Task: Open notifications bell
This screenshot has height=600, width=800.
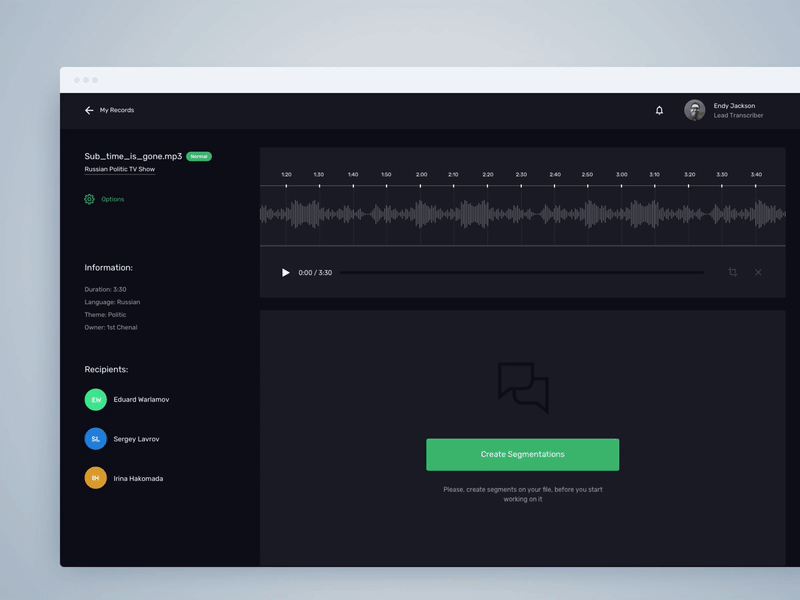Action: pyautogui.click(x=659, y=110)
